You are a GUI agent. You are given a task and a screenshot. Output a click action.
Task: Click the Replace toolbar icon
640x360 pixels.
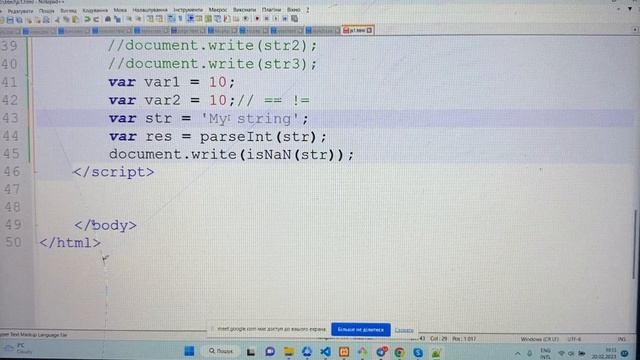pyautogui.click(x=117, y=19)
